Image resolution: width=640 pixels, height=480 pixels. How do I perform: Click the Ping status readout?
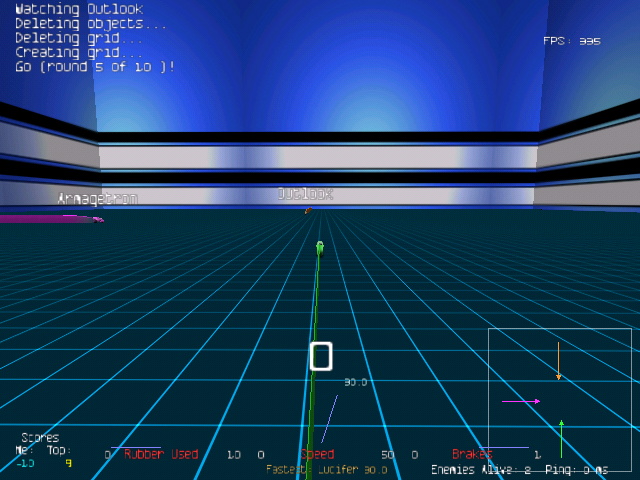(577, 469)
